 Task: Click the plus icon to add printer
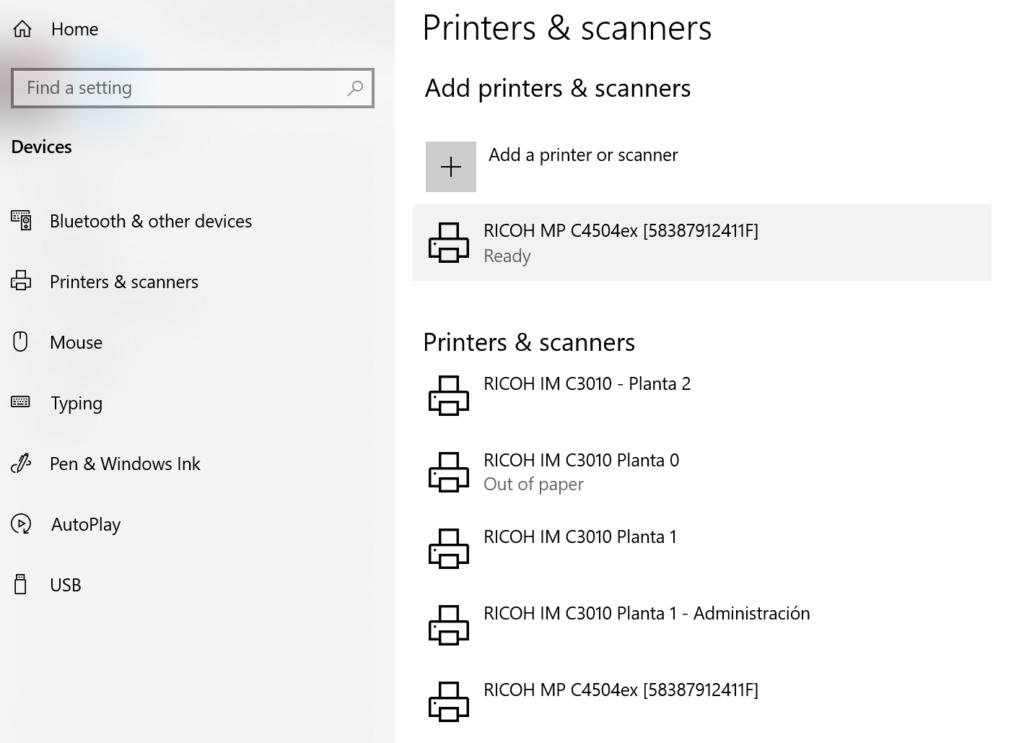(451, 166)
